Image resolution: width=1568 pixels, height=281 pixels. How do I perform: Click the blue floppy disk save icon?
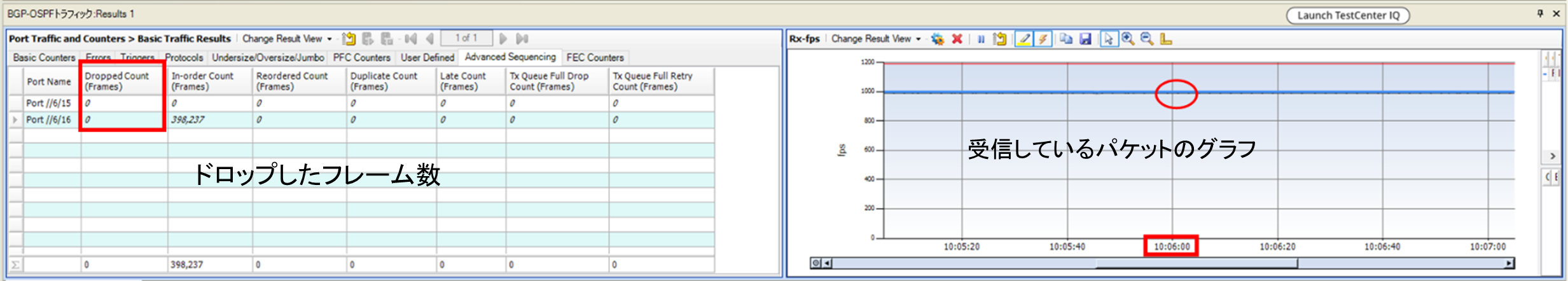pos(1085,39)
